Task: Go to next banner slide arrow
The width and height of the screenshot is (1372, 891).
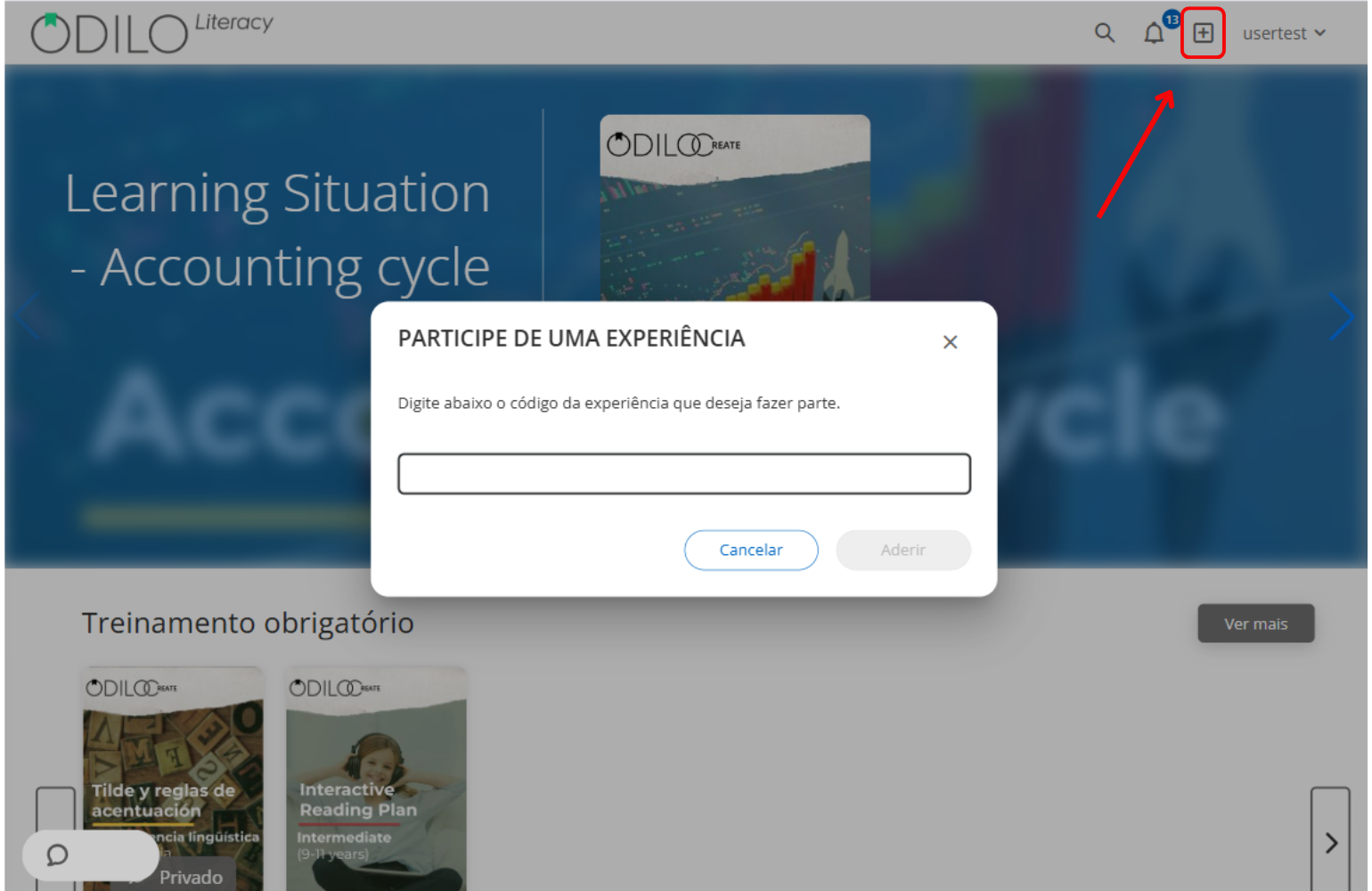Action: point(1341,316)
